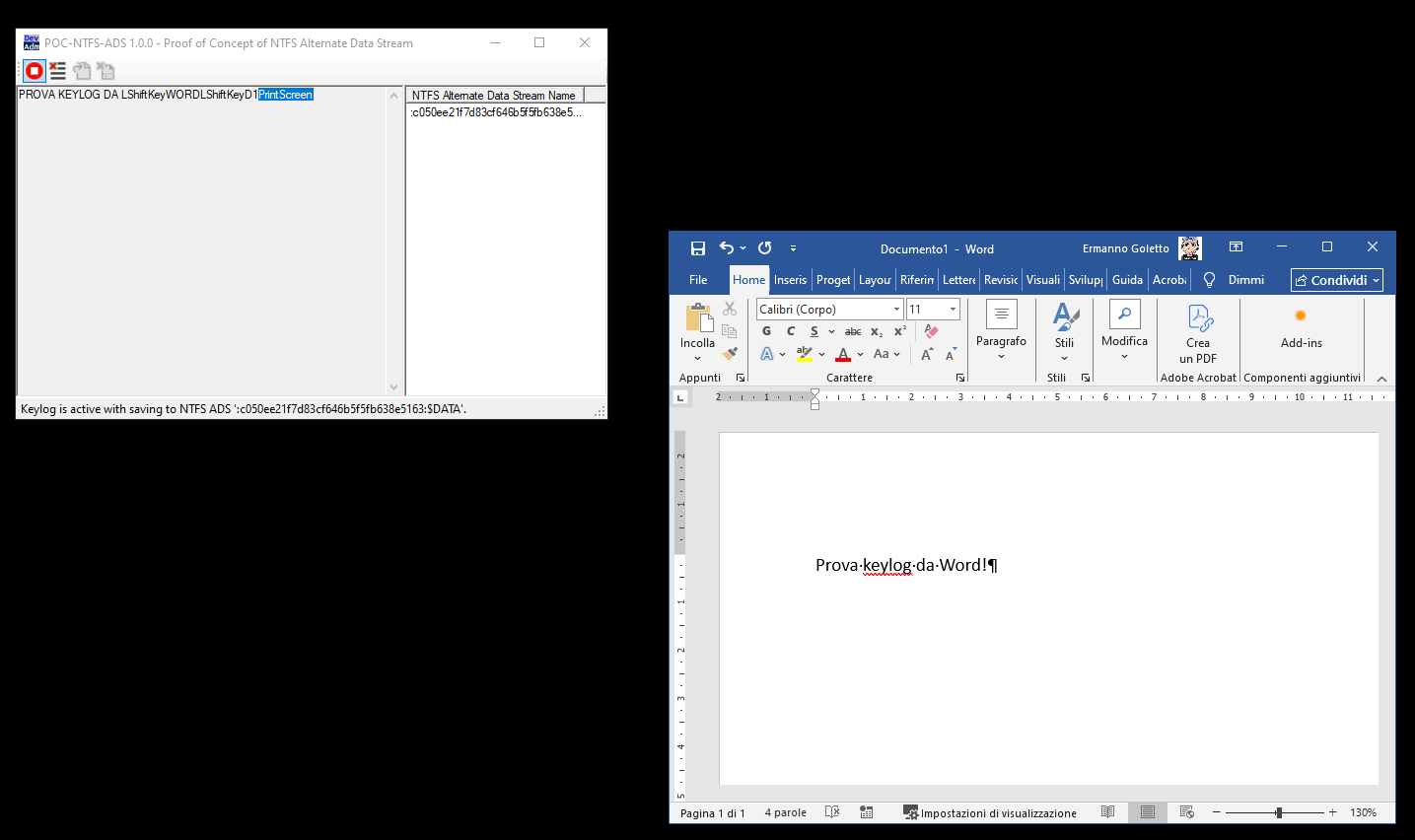
Task: Select the ADS stream entry c050ee21f7d83cf...
Action: (x=496, y=112)
